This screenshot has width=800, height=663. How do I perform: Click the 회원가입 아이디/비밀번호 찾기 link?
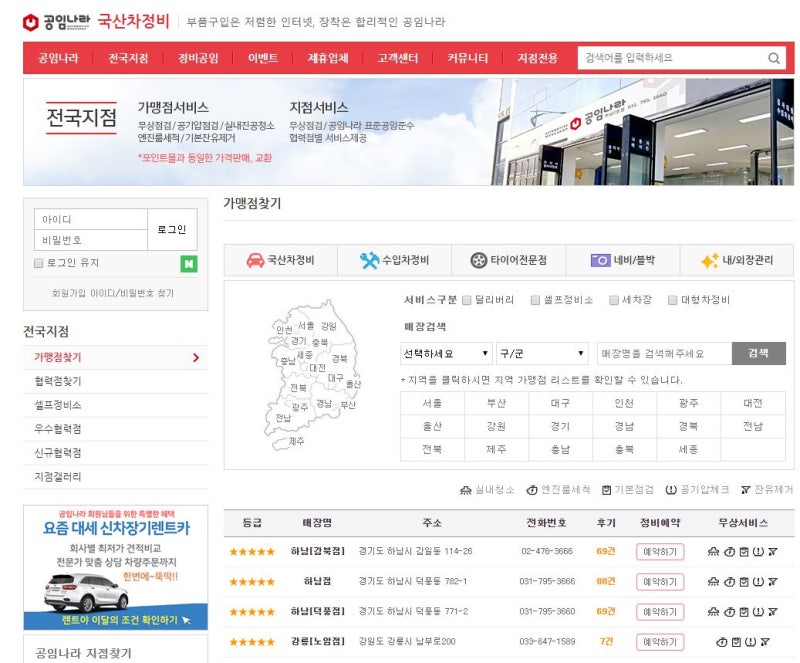tap(113, 293)
